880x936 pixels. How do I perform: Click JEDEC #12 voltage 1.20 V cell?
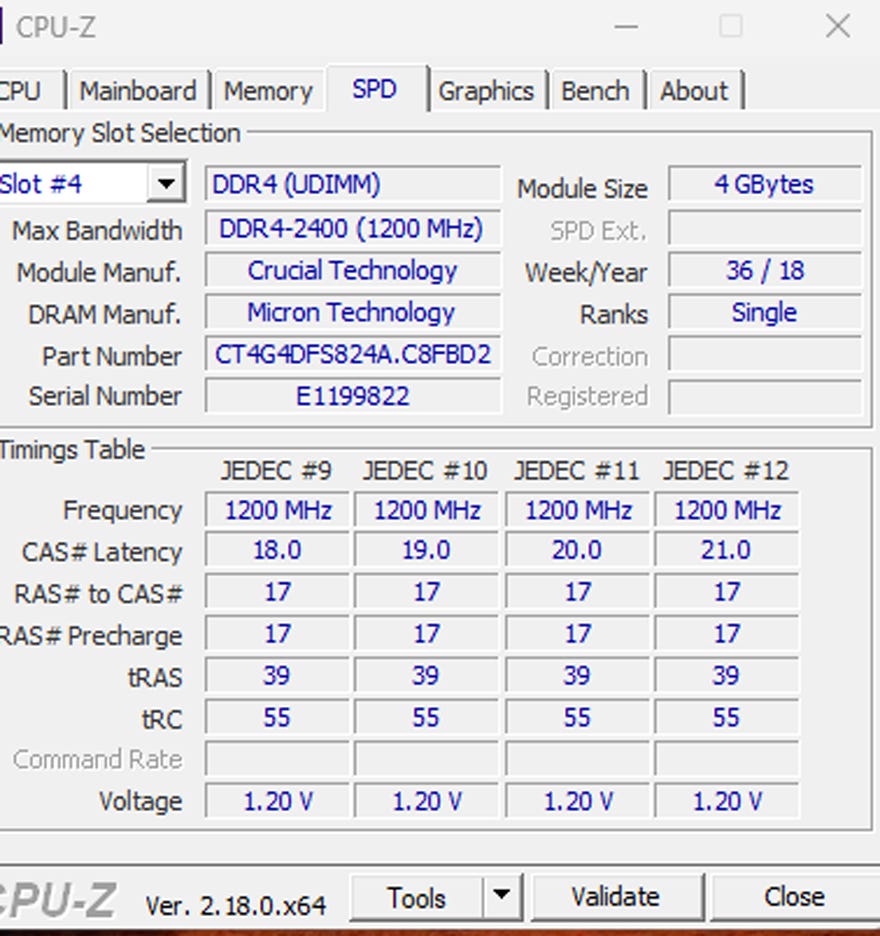tap(727, 800)
